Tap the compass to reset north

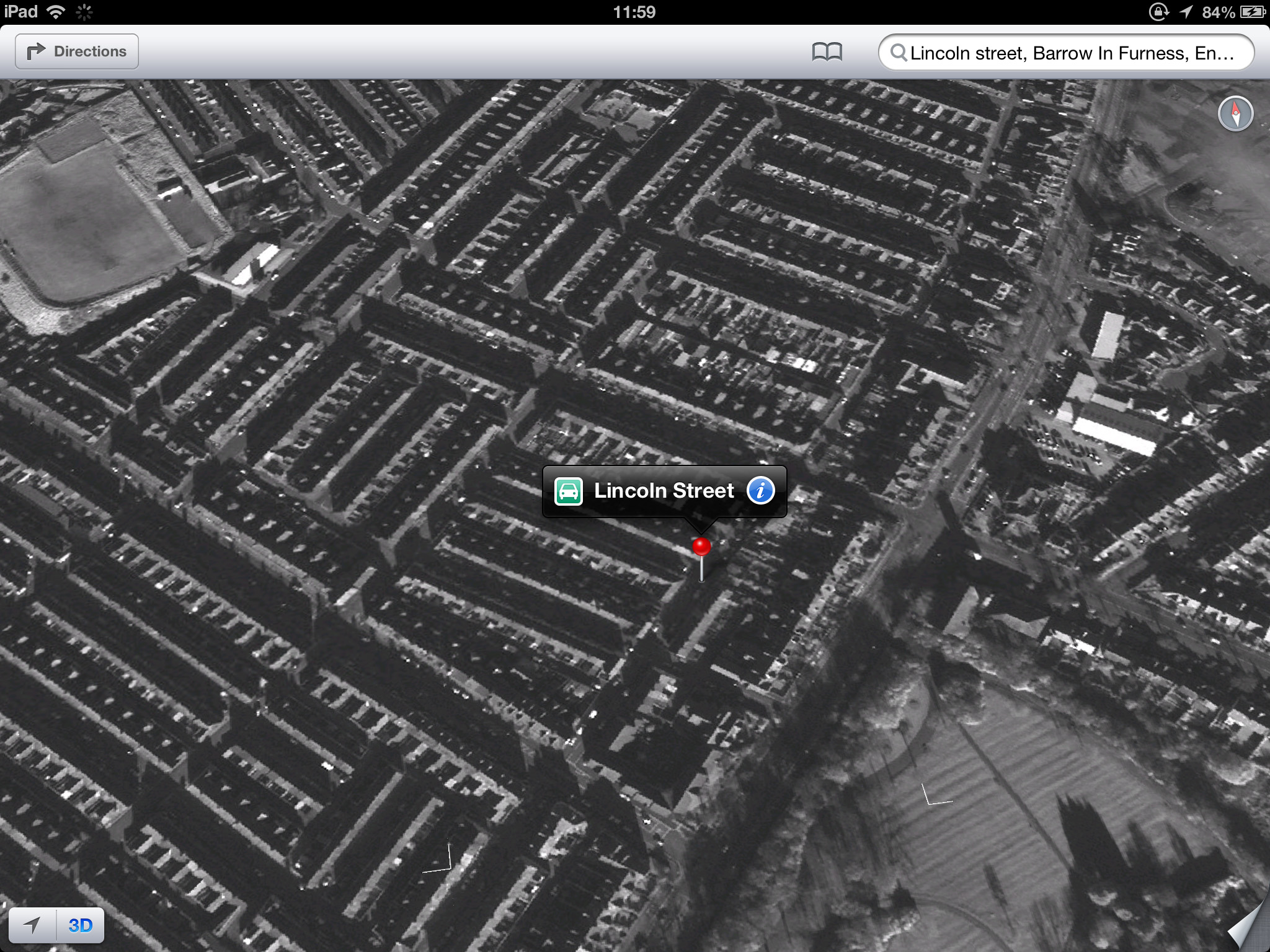coord(1235,113)
